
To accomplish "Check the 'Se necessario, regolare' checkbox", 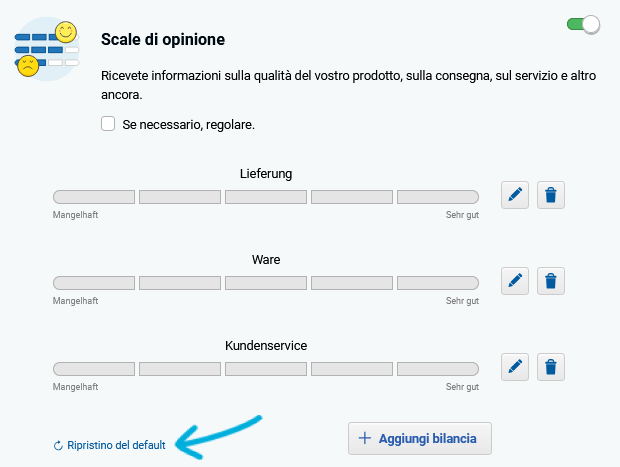I will tap(108, 124).
